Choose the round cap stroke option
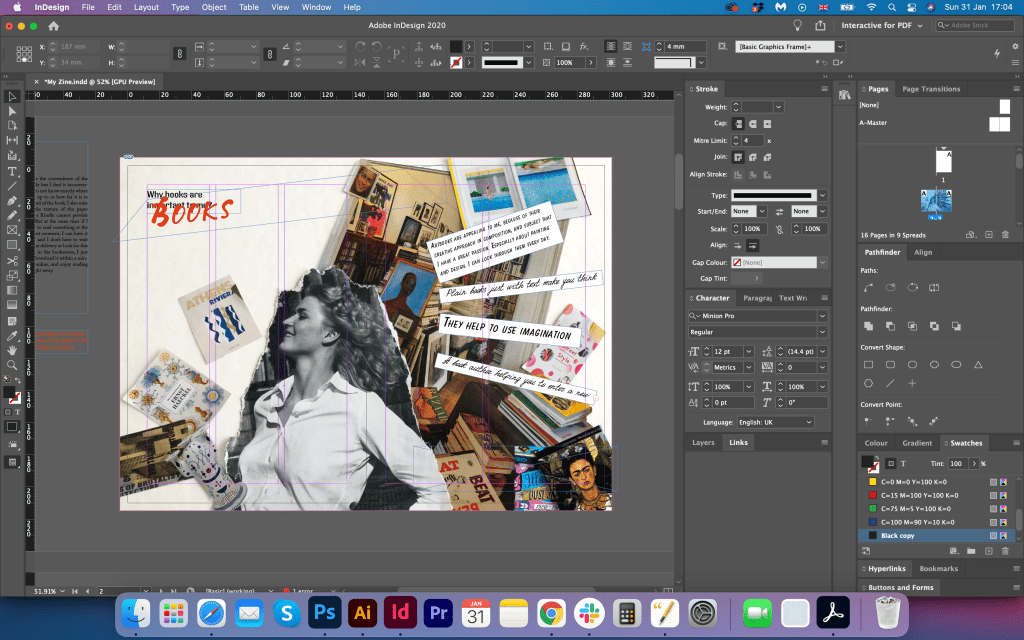The image size is (1024, 640). pos(752,123)
